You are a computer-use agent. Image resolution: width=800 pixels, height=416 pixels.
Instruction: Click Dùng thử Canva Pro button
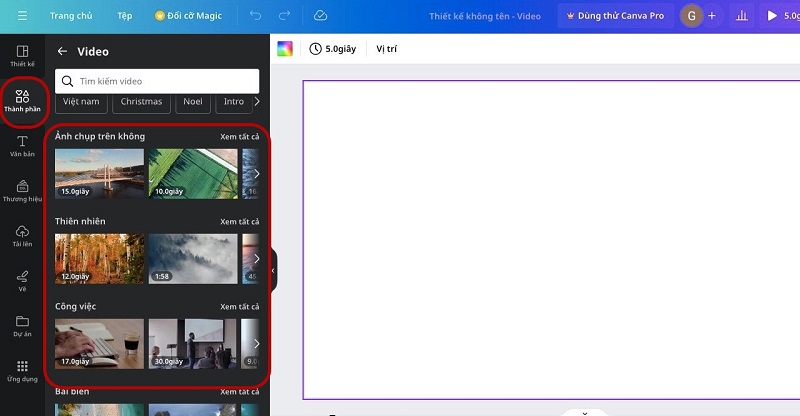[x=616, y=16]
